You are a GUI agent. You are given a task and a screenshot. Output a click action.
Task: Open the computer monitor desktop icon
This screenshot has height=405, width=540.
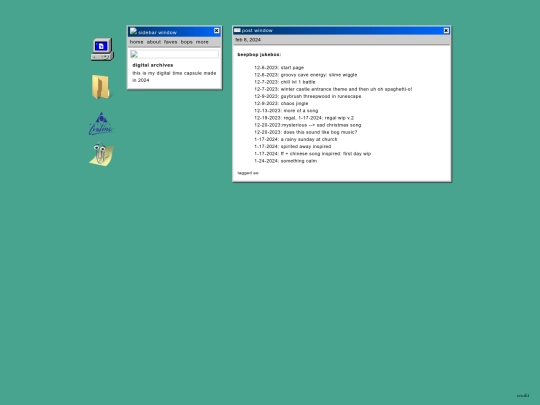(x=102, y=49)
